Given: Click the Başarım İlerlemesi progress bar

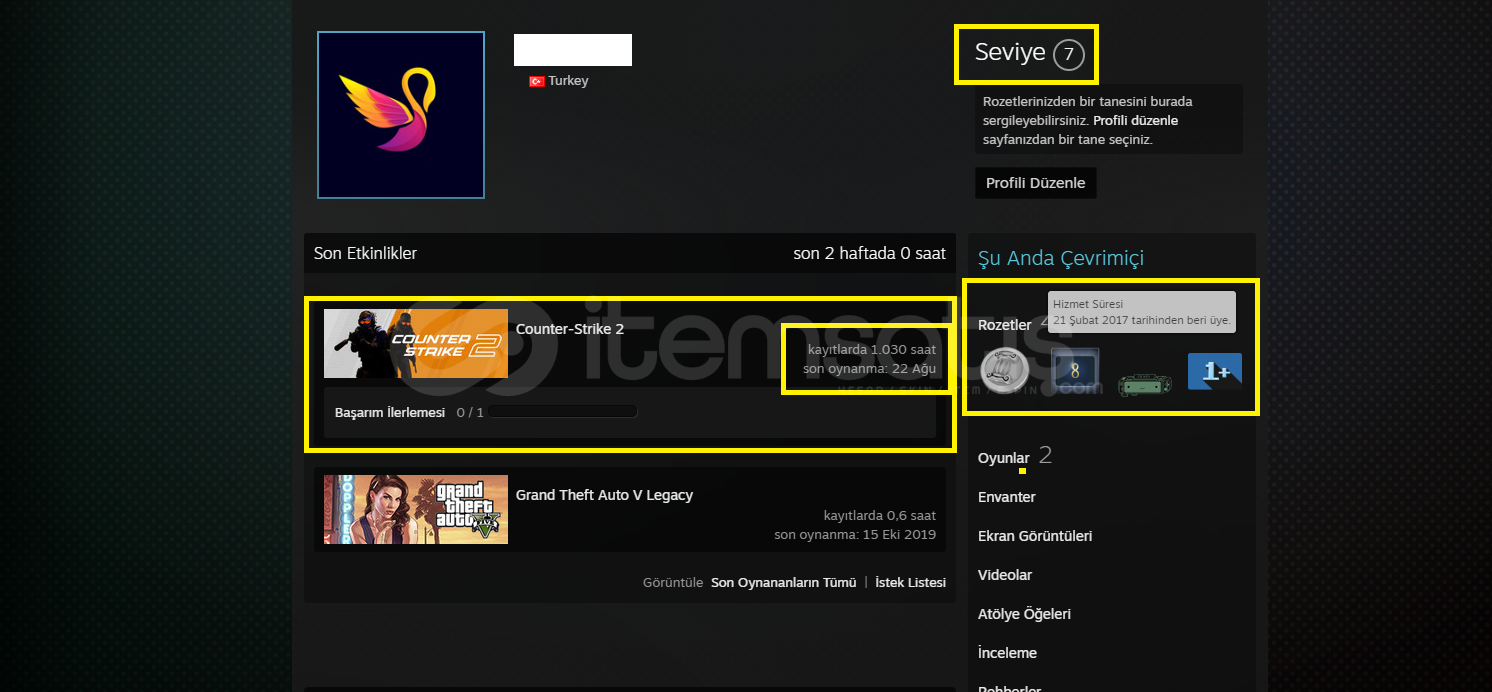Looking at the screenshot, I should (563, 412).
